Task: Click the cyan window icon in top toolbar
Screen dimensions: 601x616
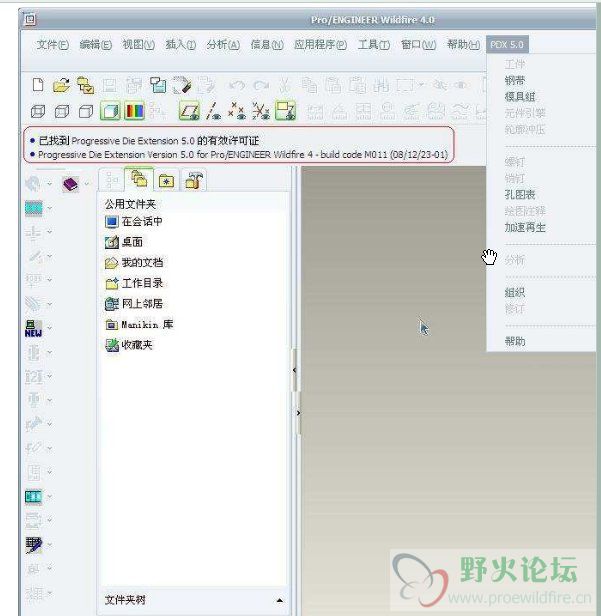Action: coord(158,85)
